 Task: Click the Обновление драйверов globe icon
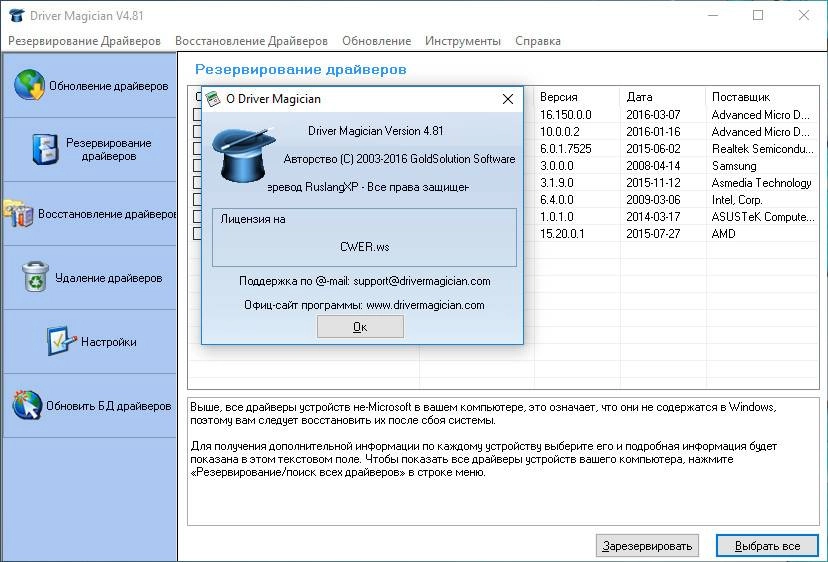30,85
